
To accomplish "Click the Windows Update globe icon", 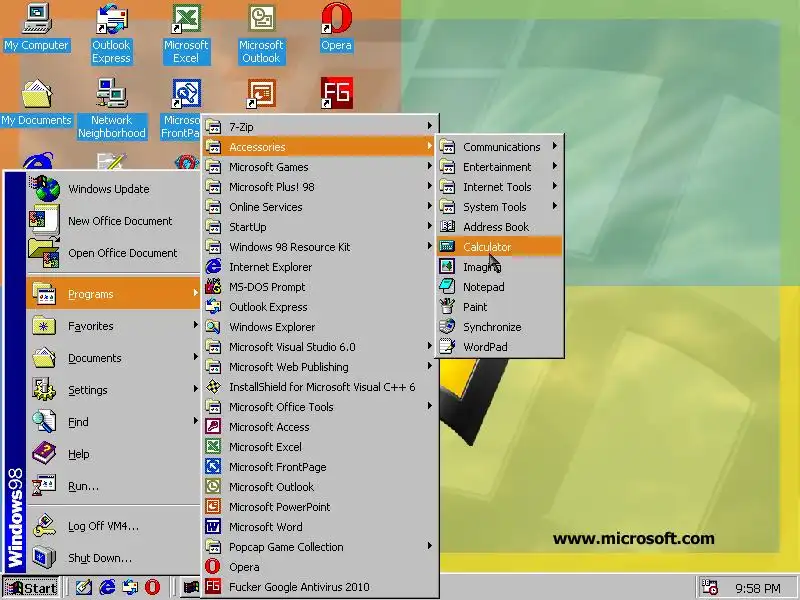I will 46,189.
